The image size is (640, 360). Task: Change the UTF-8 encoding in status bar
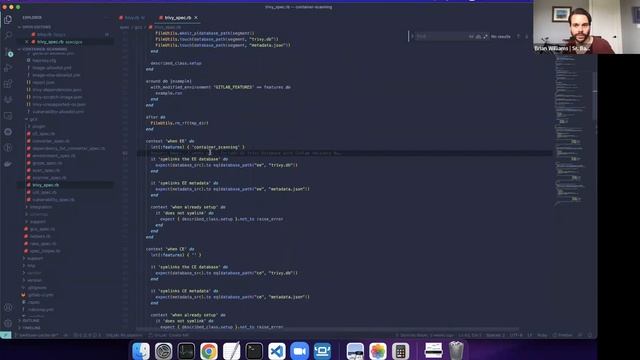(x=516, y=335)
